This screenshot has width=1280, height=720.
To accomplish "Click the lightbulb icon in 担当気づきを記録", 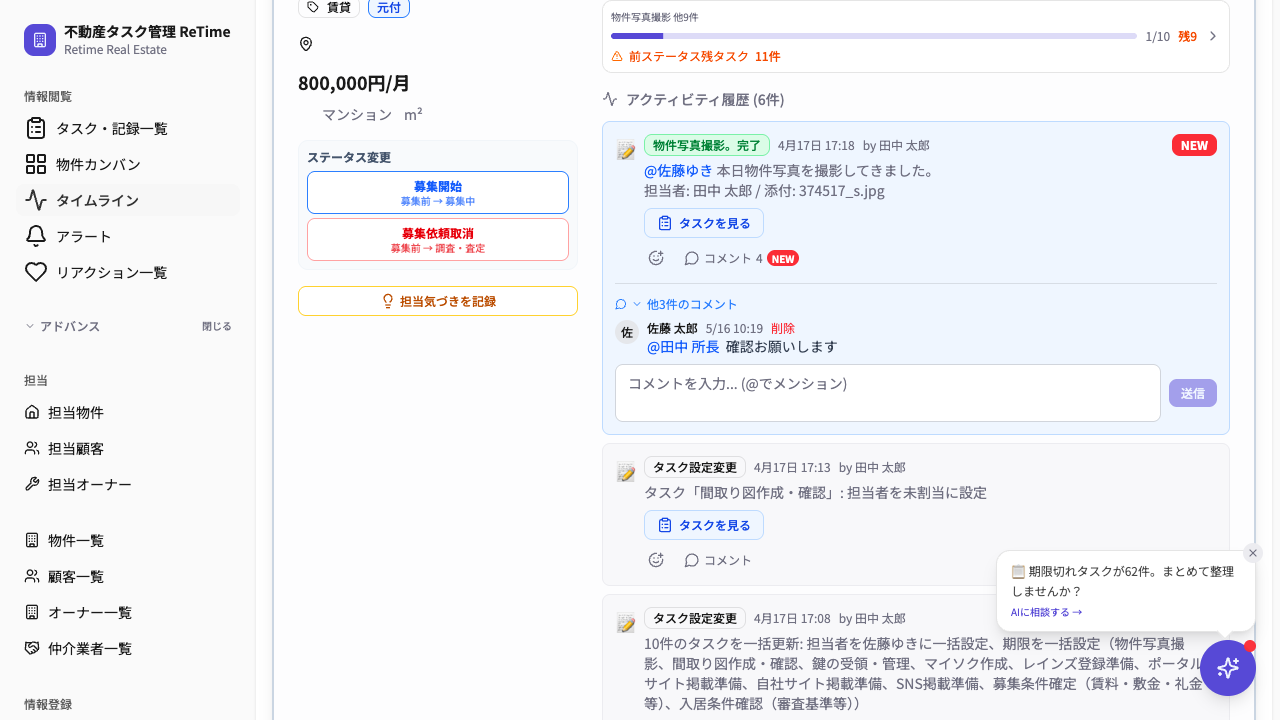I will (x=388, y=301).
